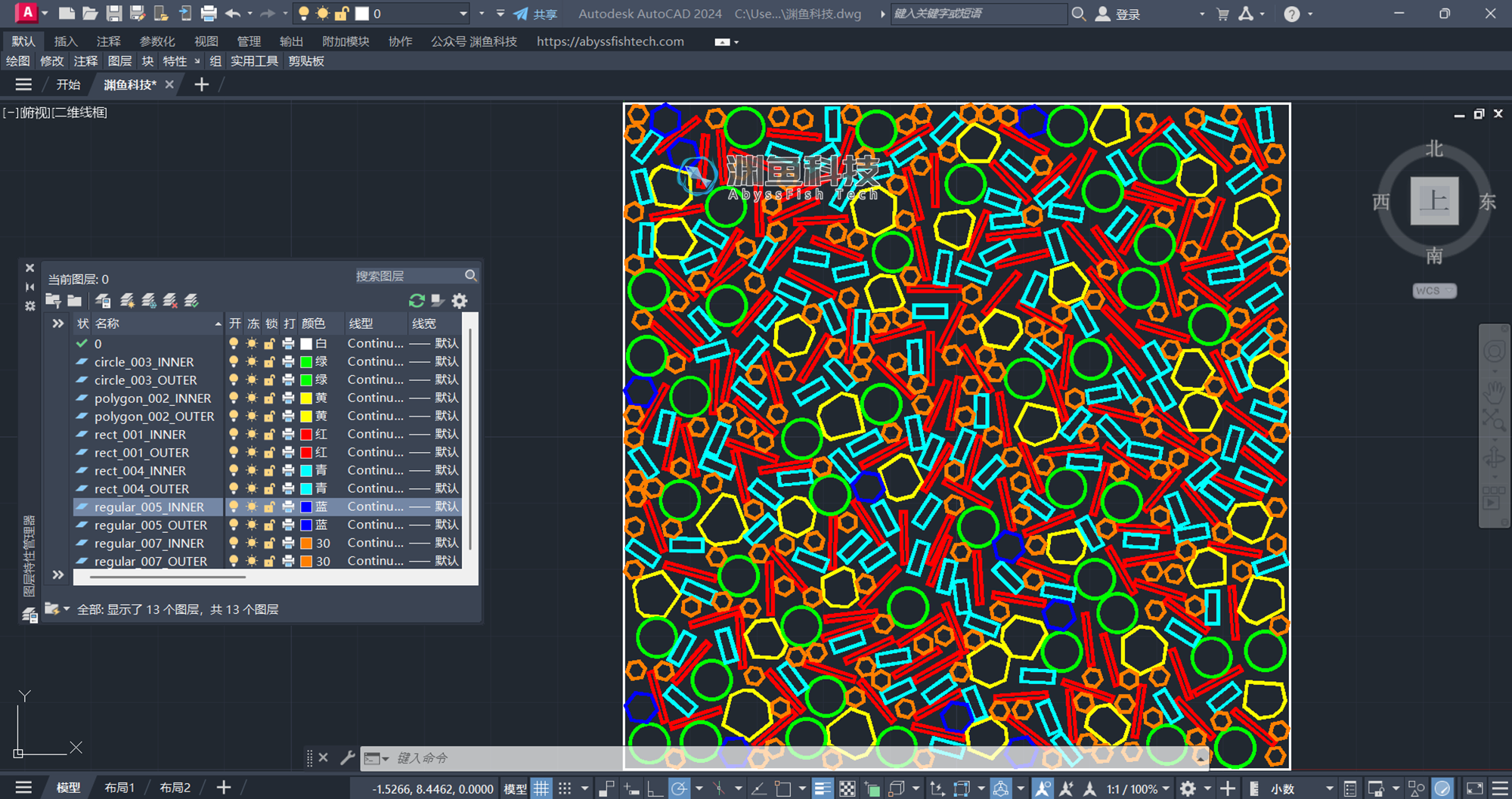The image size is (1512, 799).
Task: Click red color swatch of rect_001_OUTER layer
Action: coord(306,452)
